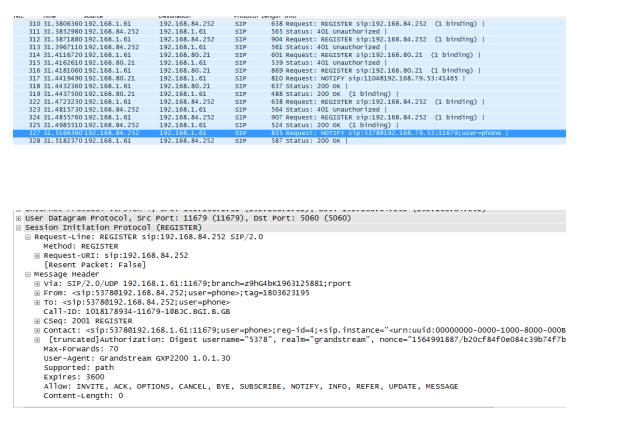
Task: Expand the Request-URI sip:192.168.84.252 node
Action: pyautogui.click(x=37, y=256)
